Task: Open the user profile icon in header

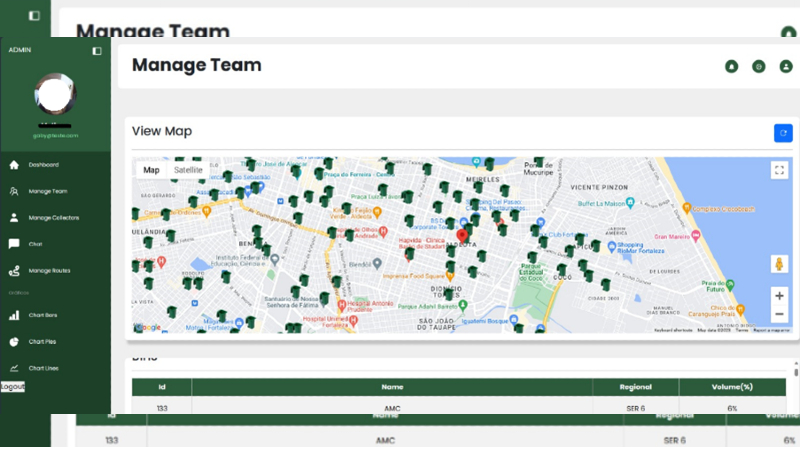Action: tap(786, 66)
